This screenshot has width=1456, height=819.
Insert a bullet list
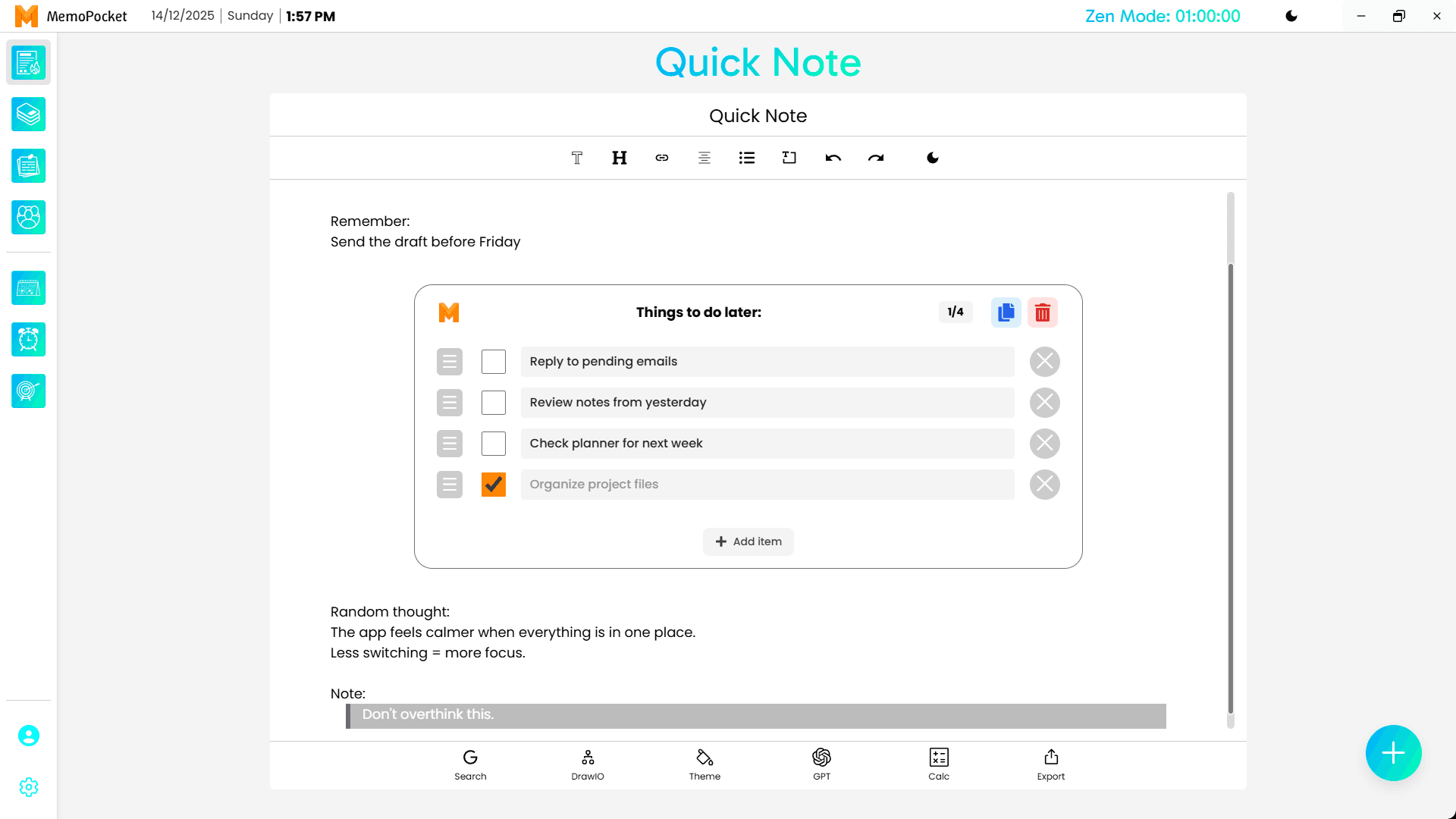[x=747, y=158]
